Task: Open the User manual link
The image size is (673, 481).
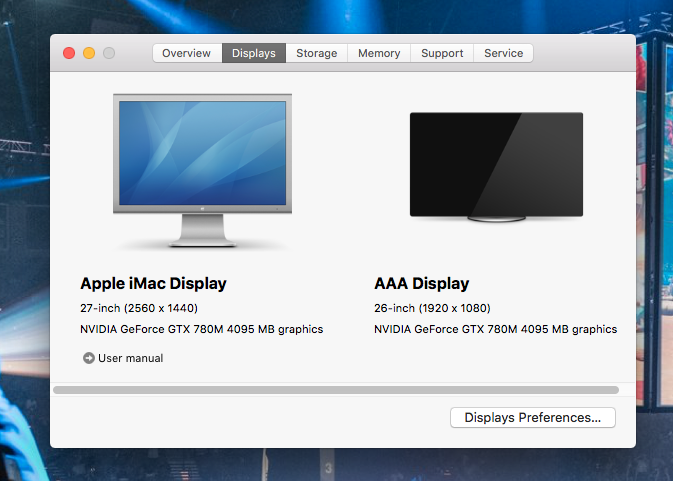Action: click(130, 358)
